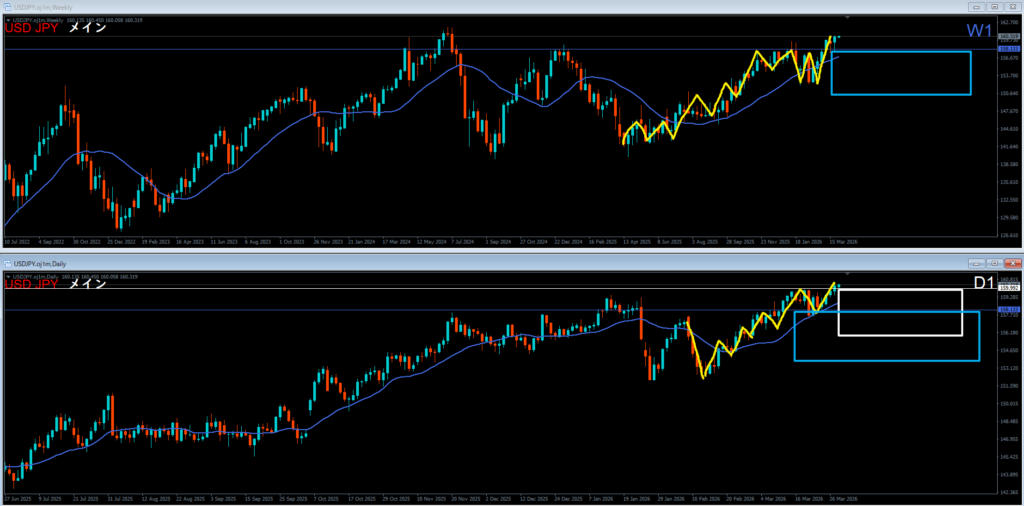The height and width of the screenshot is (506, 1024).
Task: Expand one-click trading arrow on Daily chart
Action: click(8, 274)
